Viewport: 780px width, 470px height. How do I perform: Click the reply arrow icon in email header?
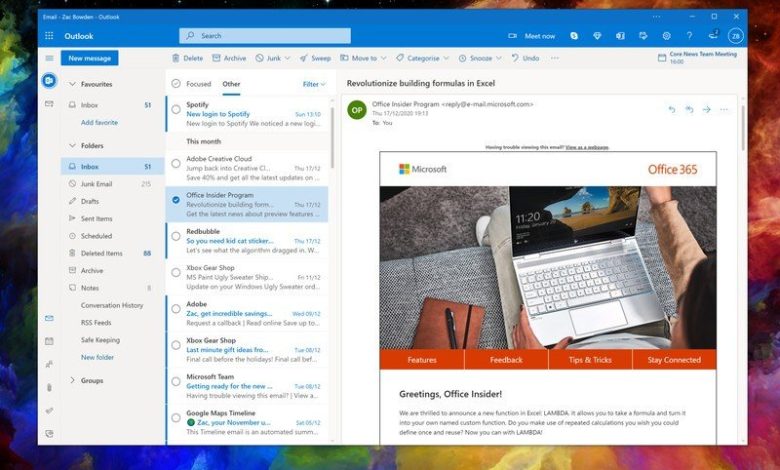672,109
